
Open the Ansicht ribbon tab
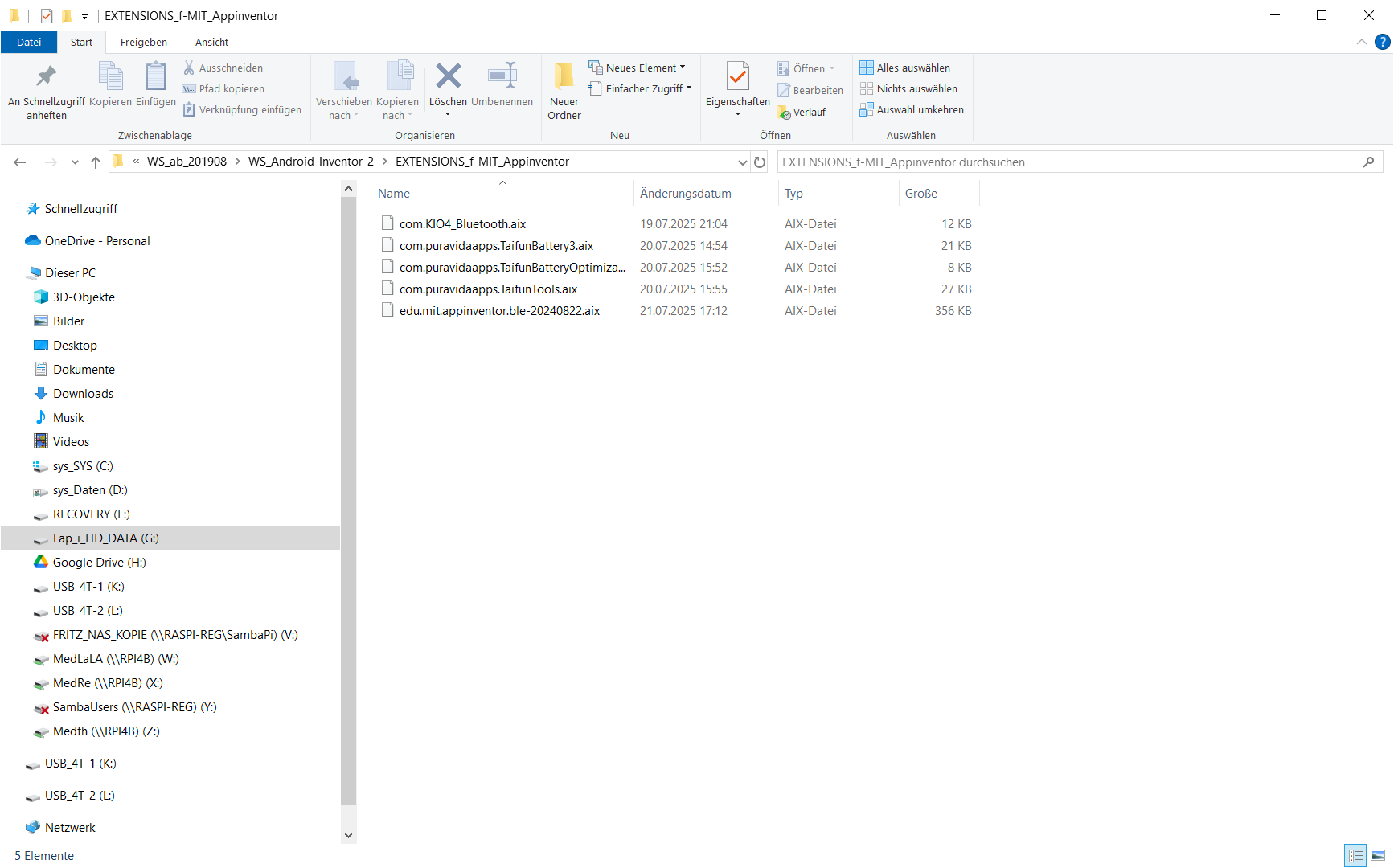211,43
